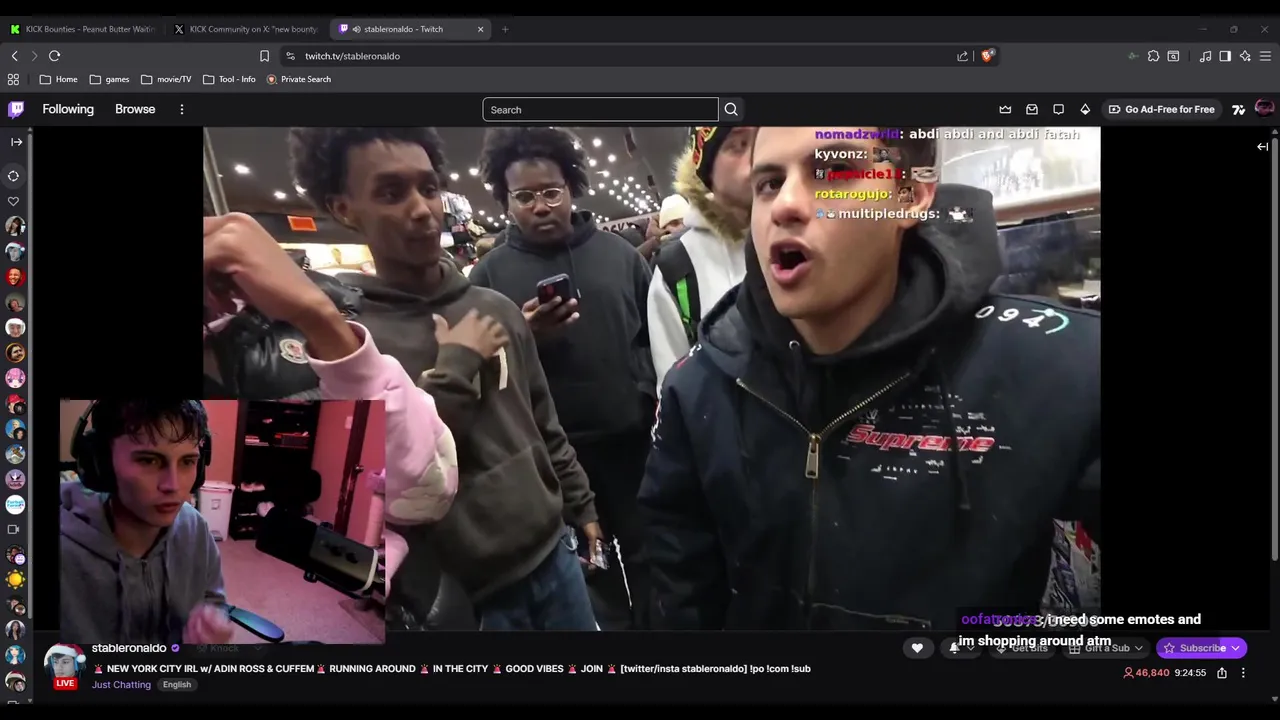Open Home bookmark
Viewport: 1280px width, 720px height.
click(58, 79)
